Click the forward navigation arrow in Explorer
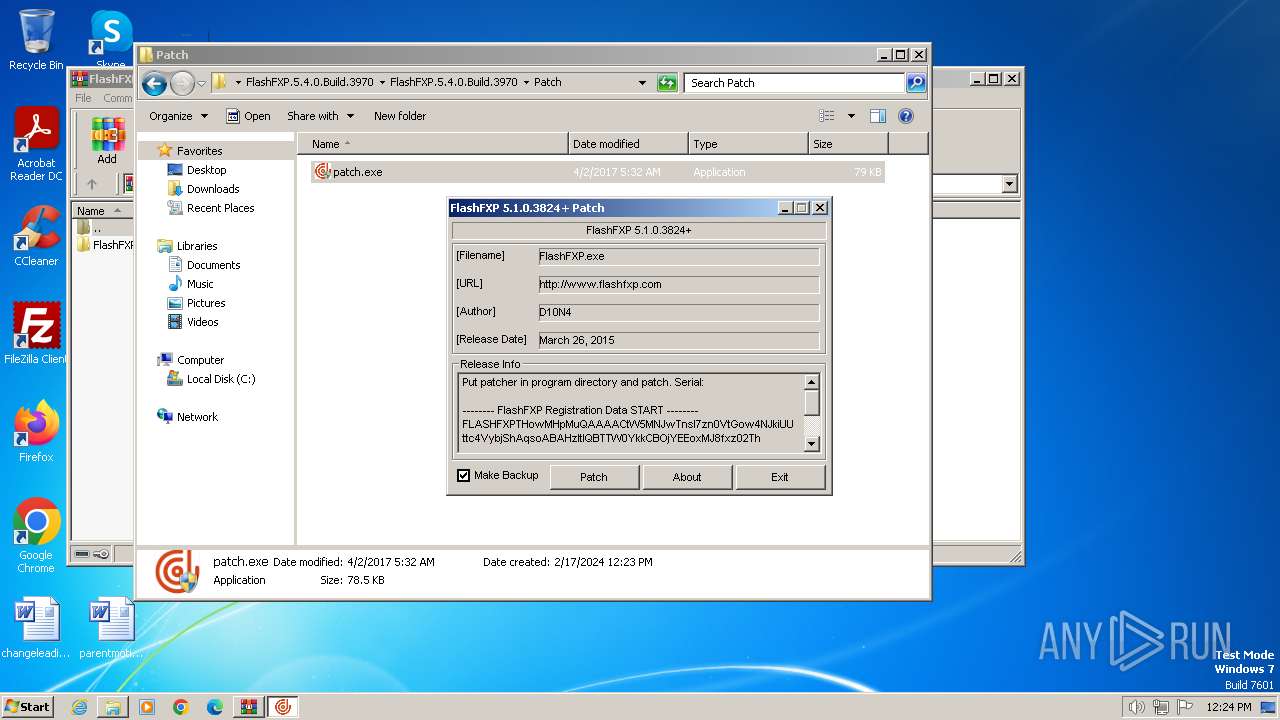Image resolution: width=1280 pixels, height=720 pixels. click(182, 83)
